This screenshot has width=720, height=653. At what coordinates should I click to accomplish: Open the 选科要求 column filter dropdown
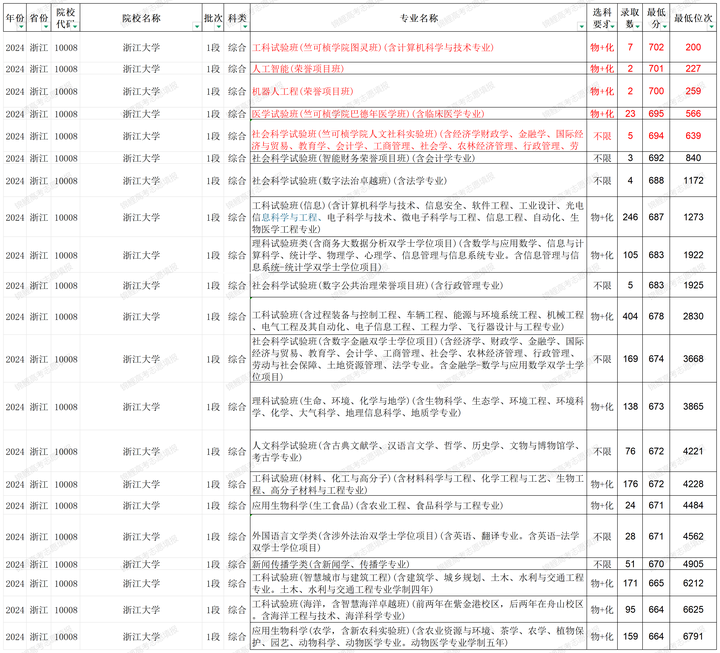tap(613, 27)
